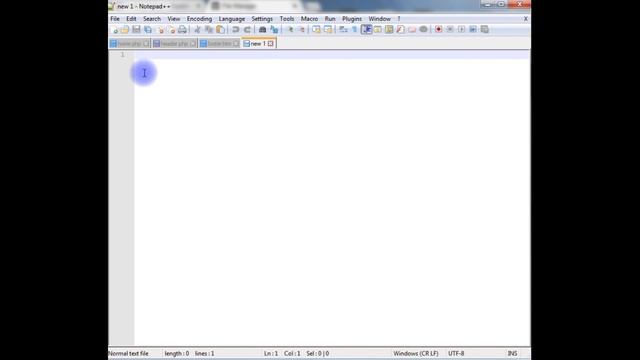This screenshot has height=360, width=640.
Task: Open the File menu
Action: click(115, 19)
